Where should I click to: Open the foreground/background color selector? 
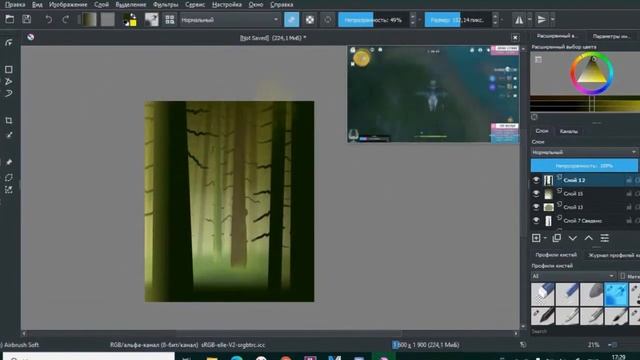coord(130,20)
